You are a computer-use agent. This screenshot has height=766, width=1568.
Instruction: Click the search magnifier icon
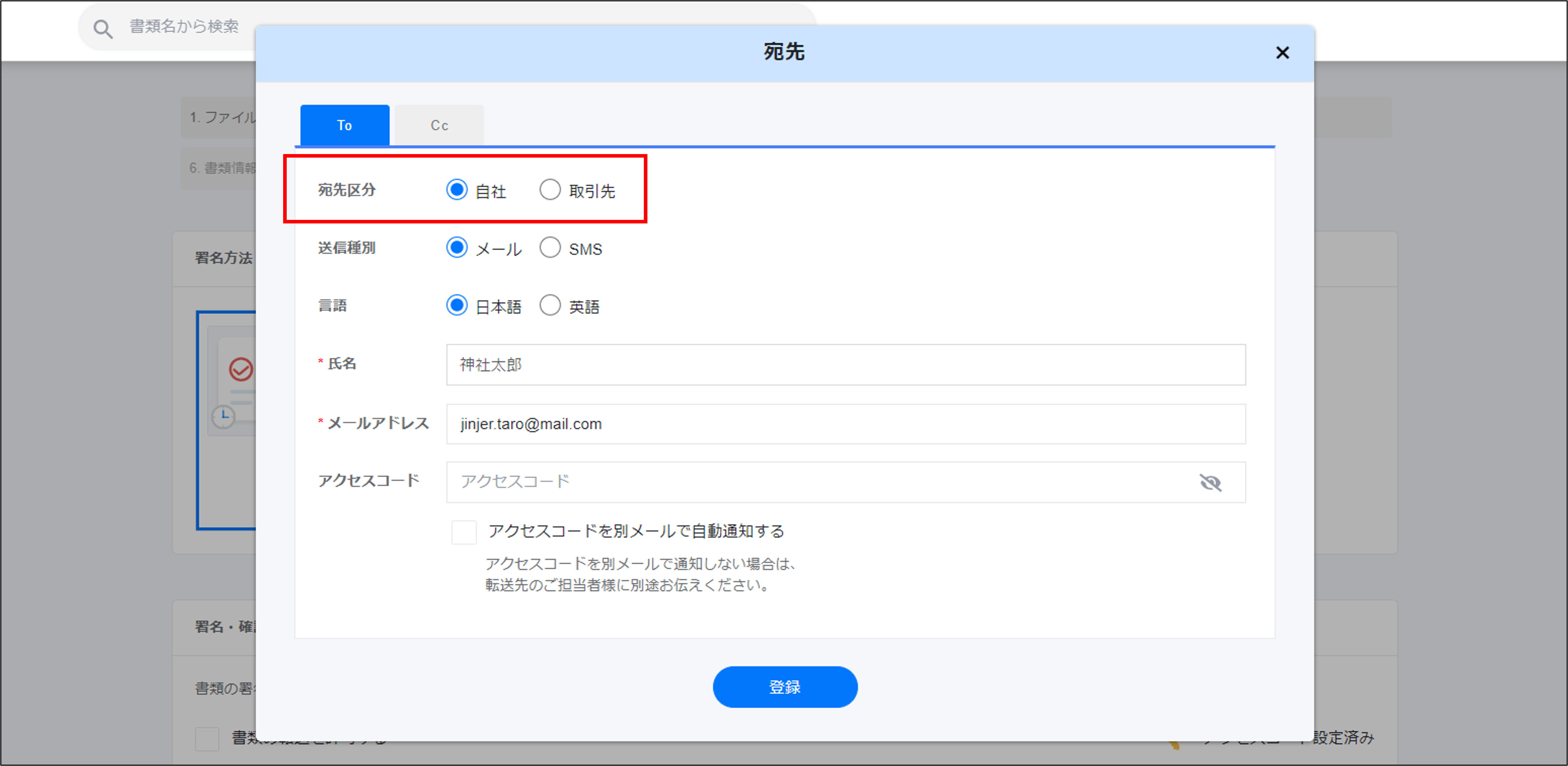(x=103, y=28)
